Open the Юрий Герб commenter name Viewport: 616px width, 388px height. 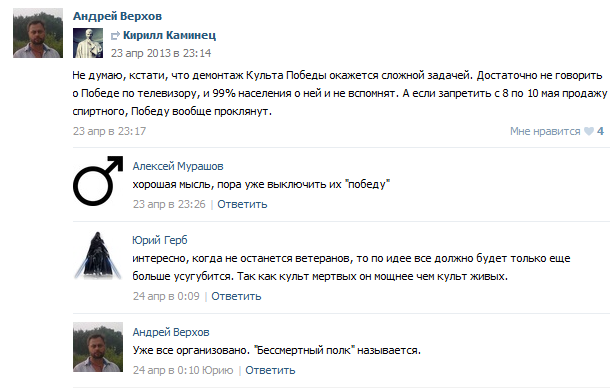coord(160,240)
